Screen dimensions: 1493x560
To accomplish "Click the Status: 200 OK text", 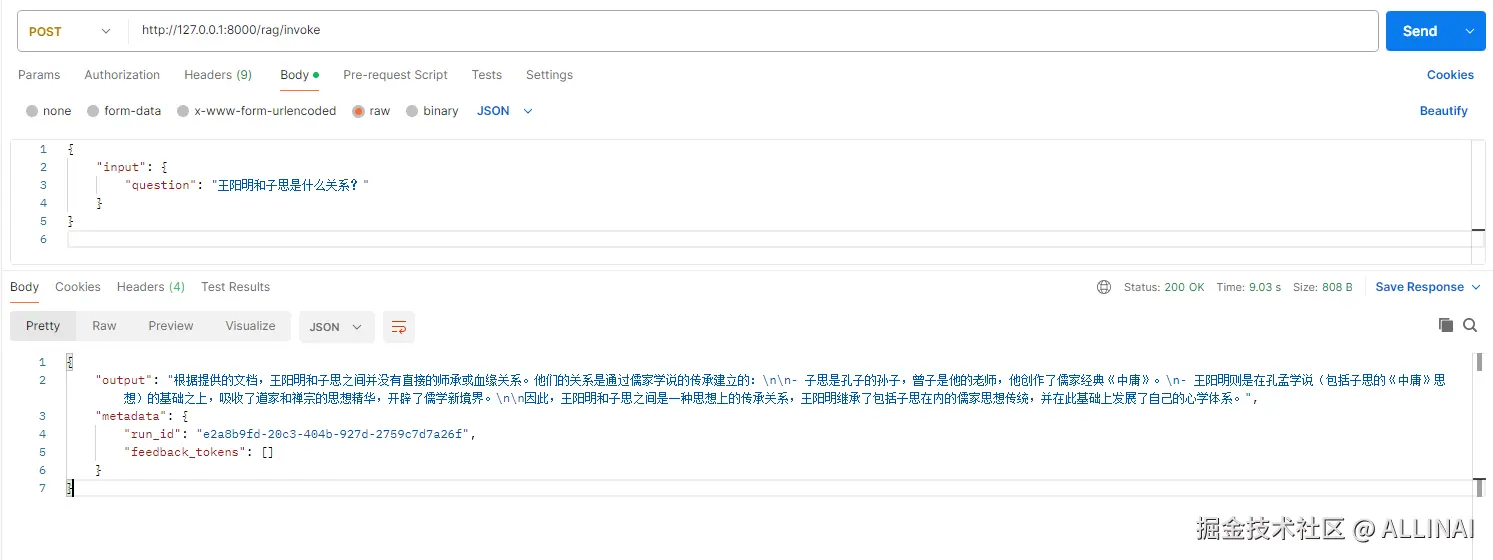I will pos(1164,287).
